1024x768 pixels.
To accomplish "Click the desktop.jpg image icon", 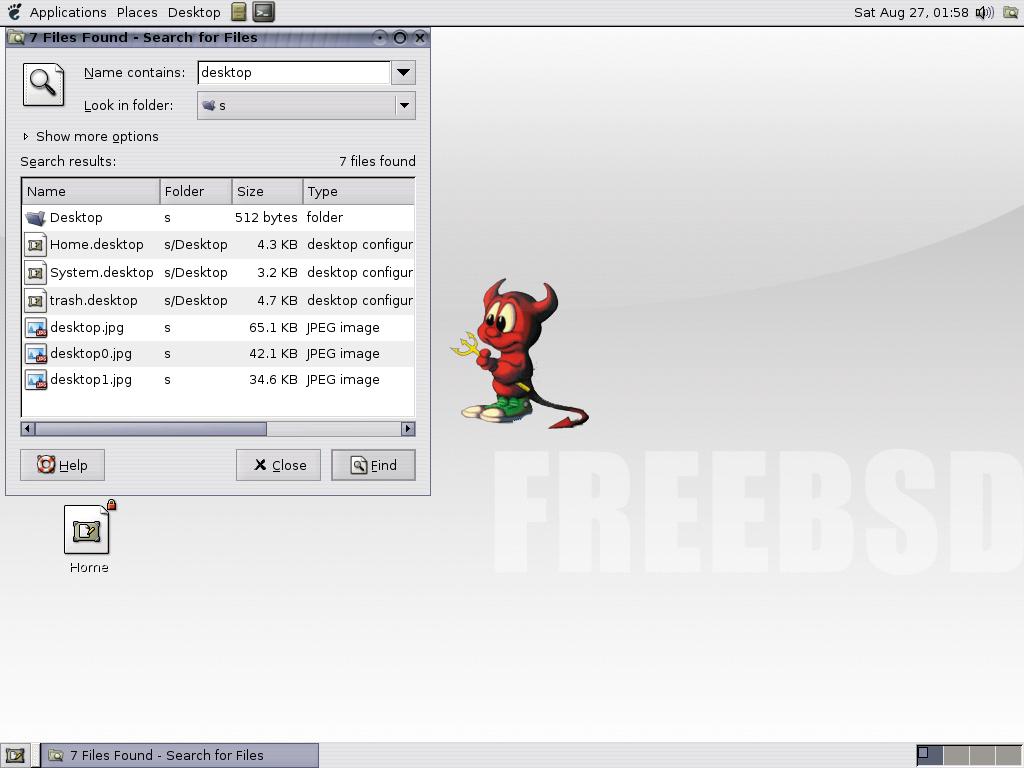I will pos(36,328).
